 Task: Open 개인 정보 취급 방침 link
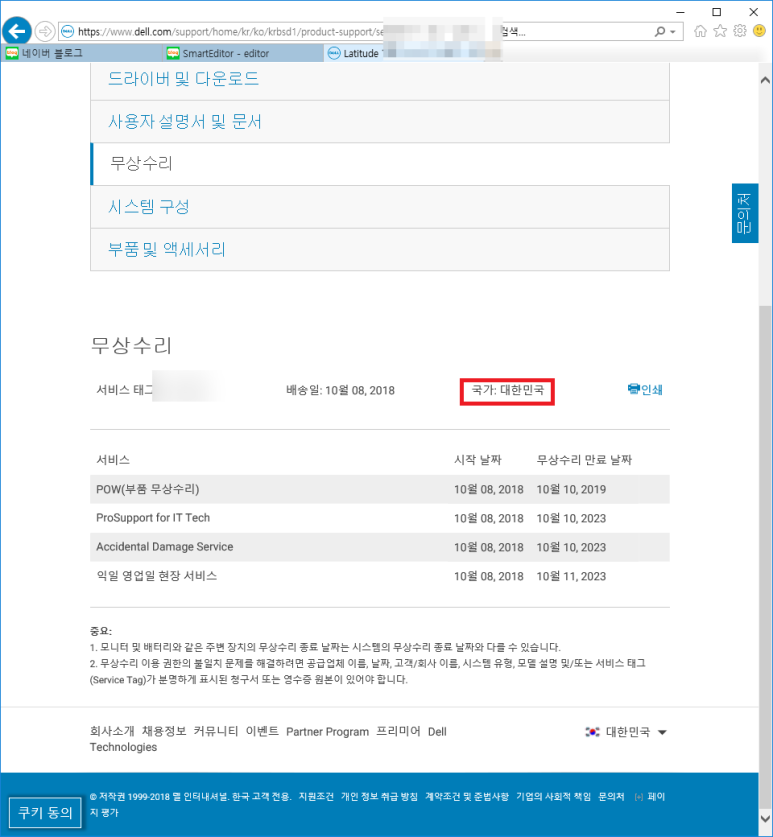379,796
